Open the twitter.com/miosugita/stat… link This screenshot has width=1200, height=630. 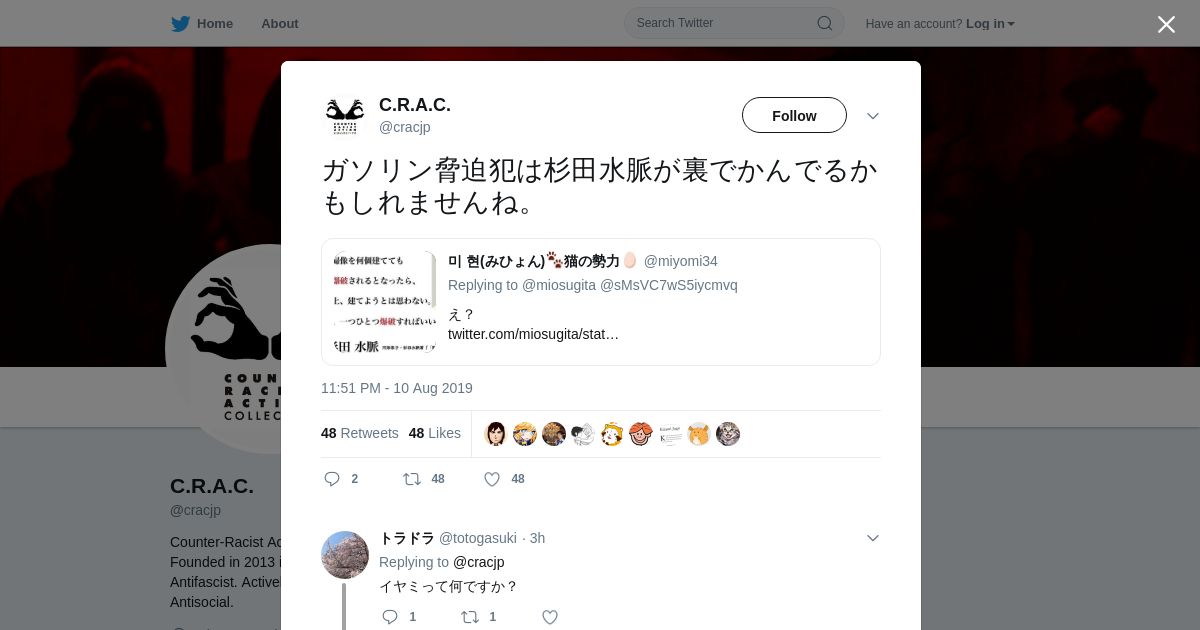(x=533, y=334)
